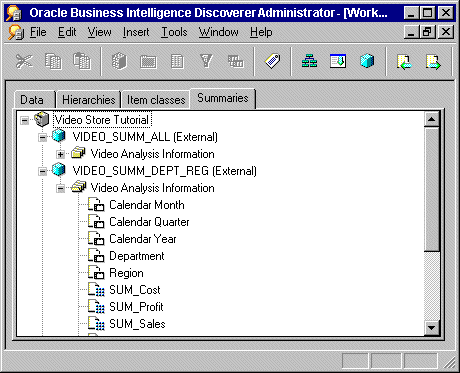This screenshot has width=460, height=373.
Task: Collapse Video Analysis Information under VIDEO_SUMM_DEPT_REG
Action: 60,188
